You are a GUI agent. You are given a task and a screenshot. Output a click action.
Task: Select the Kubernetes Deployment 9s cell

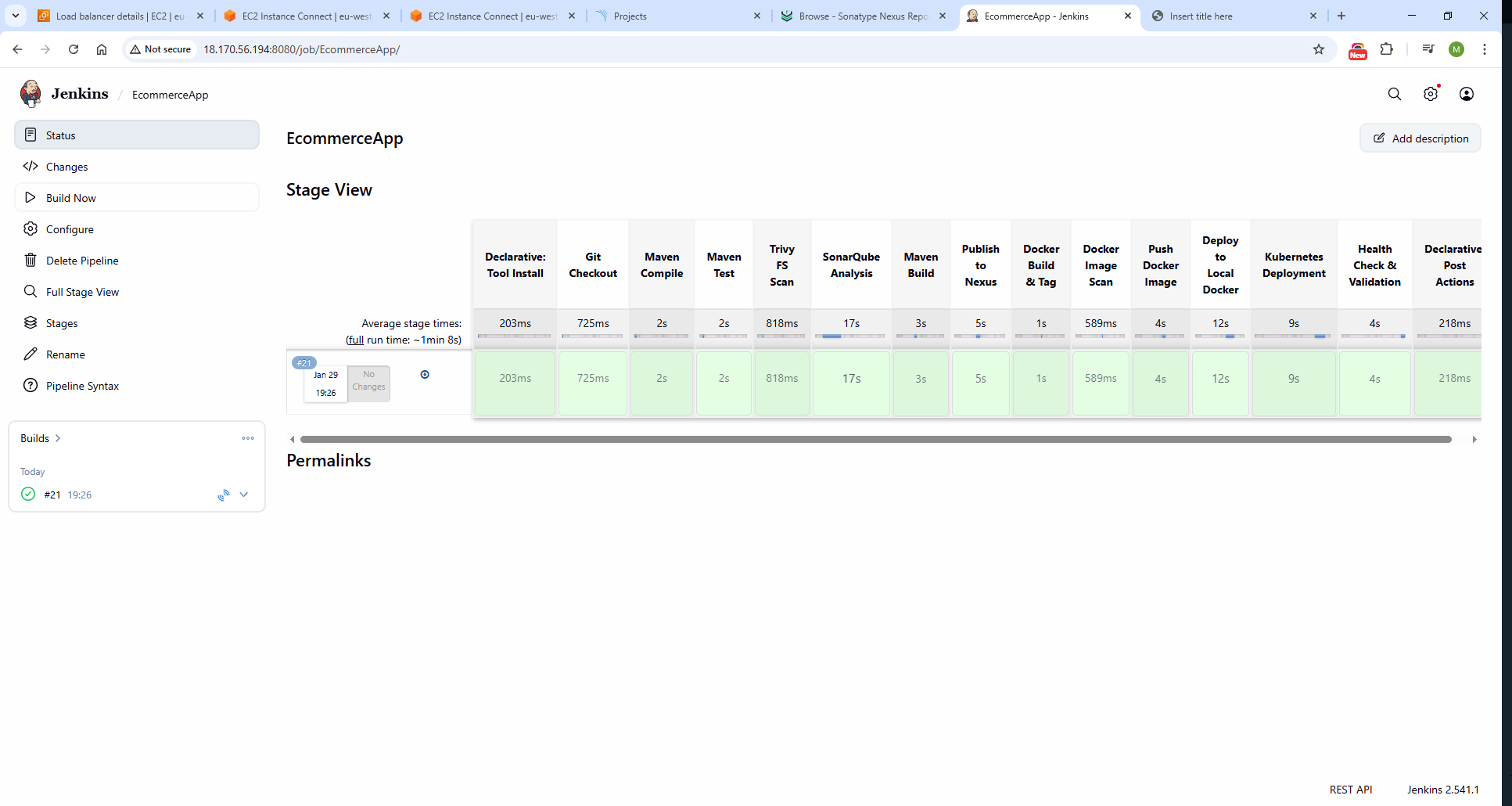click(1294, 383)
